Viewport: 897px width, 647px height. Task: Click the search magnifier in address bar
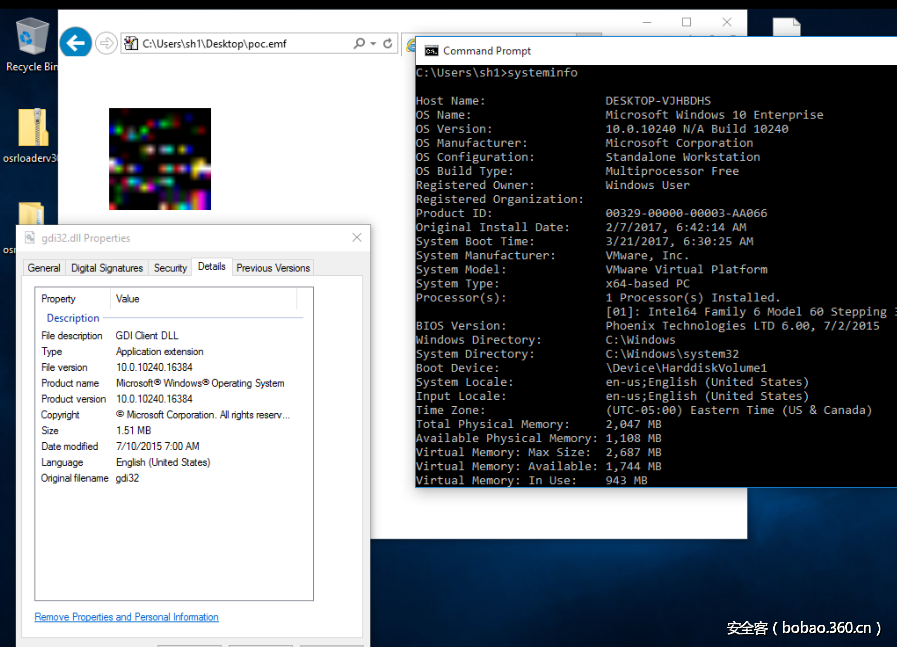coord(359,44)
